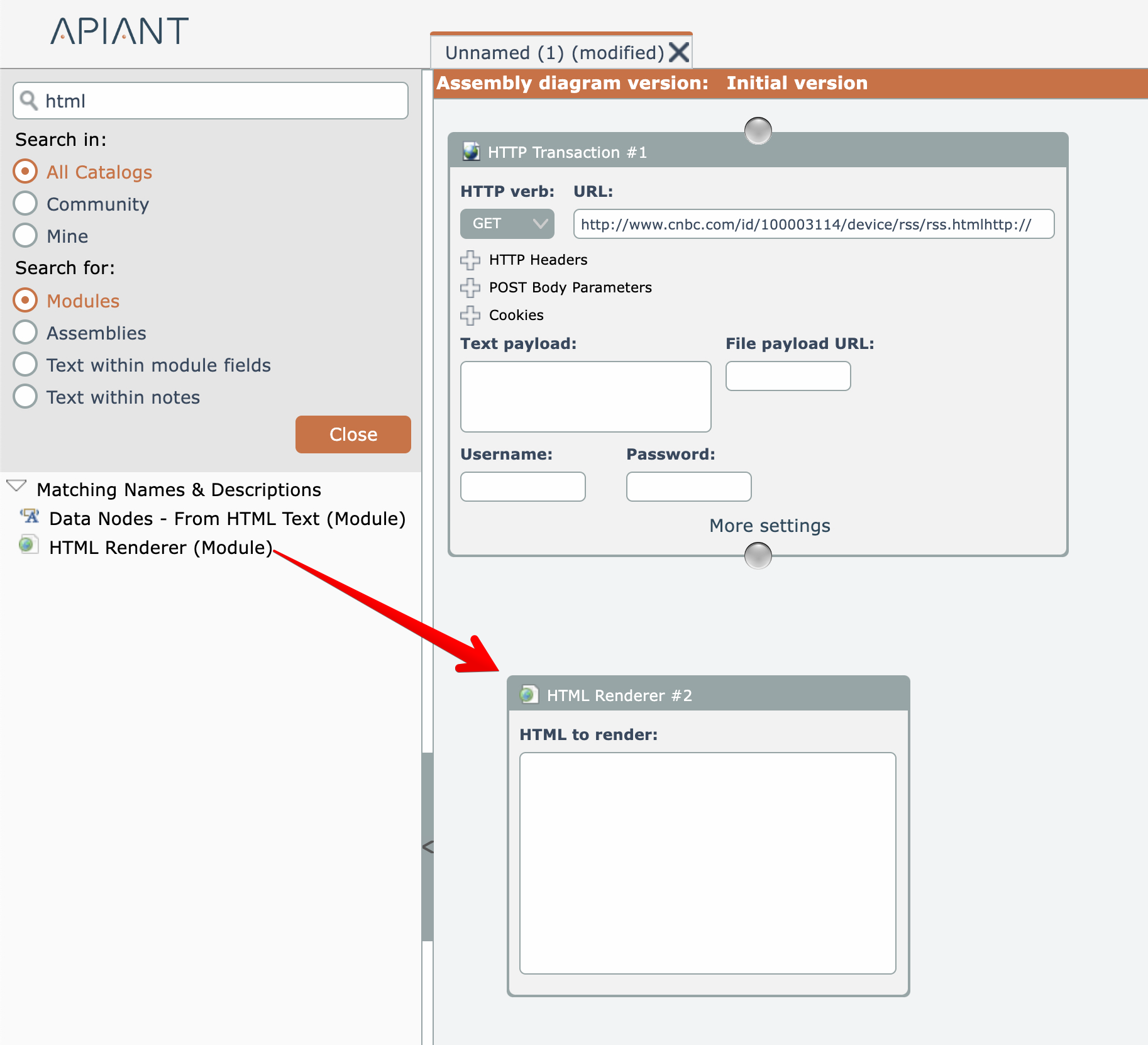Collapse the Matching Names & Descriptions list
The image size is (1148, 1045).
point(16,487)
